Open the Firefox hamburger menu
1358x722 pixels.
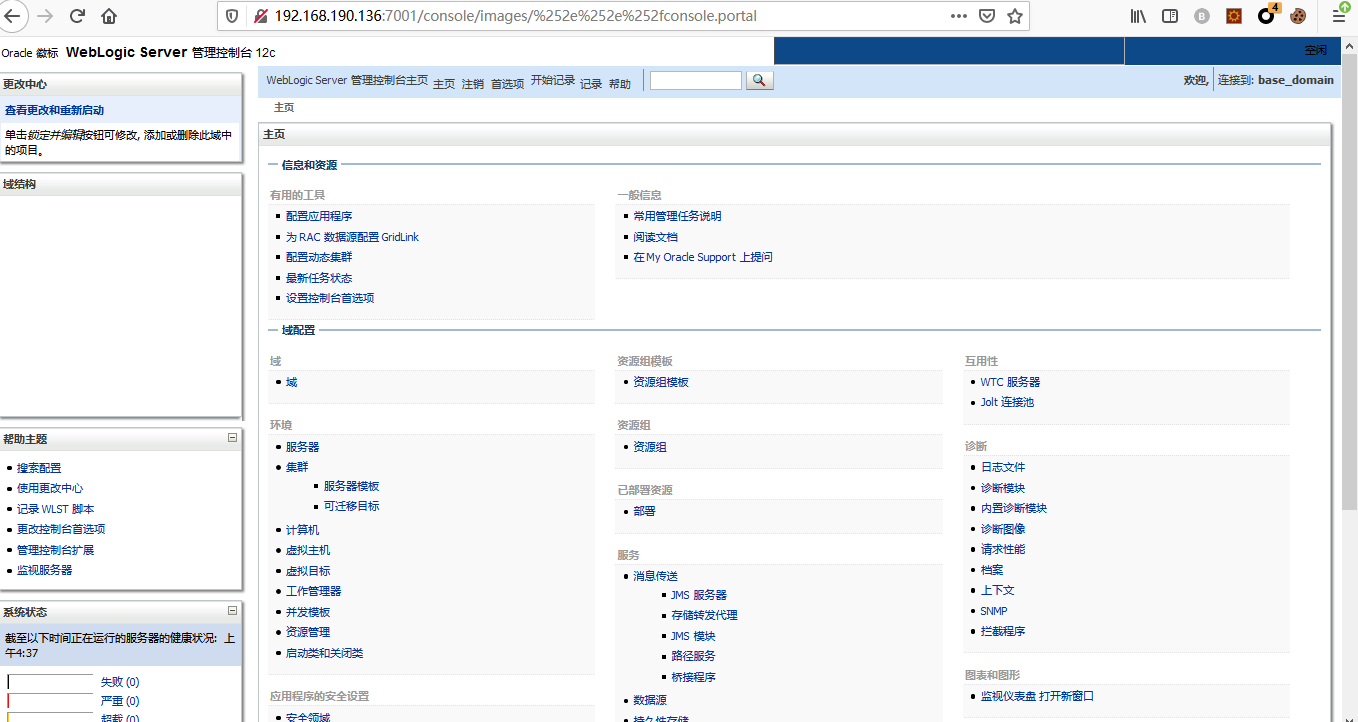pos(1339,14)
